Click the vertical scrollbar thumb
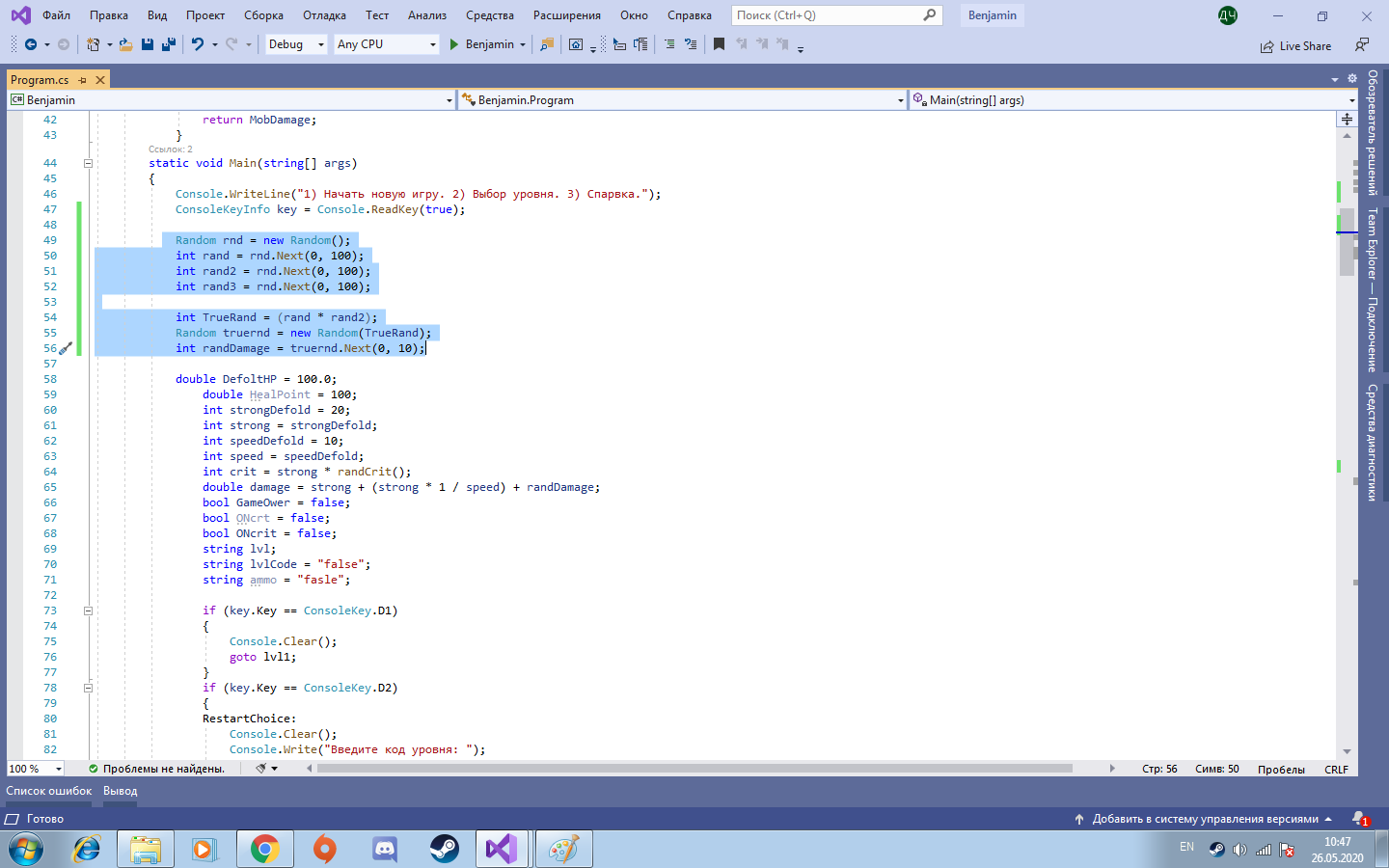1389x868 pixels. (x=1347, y=241)
